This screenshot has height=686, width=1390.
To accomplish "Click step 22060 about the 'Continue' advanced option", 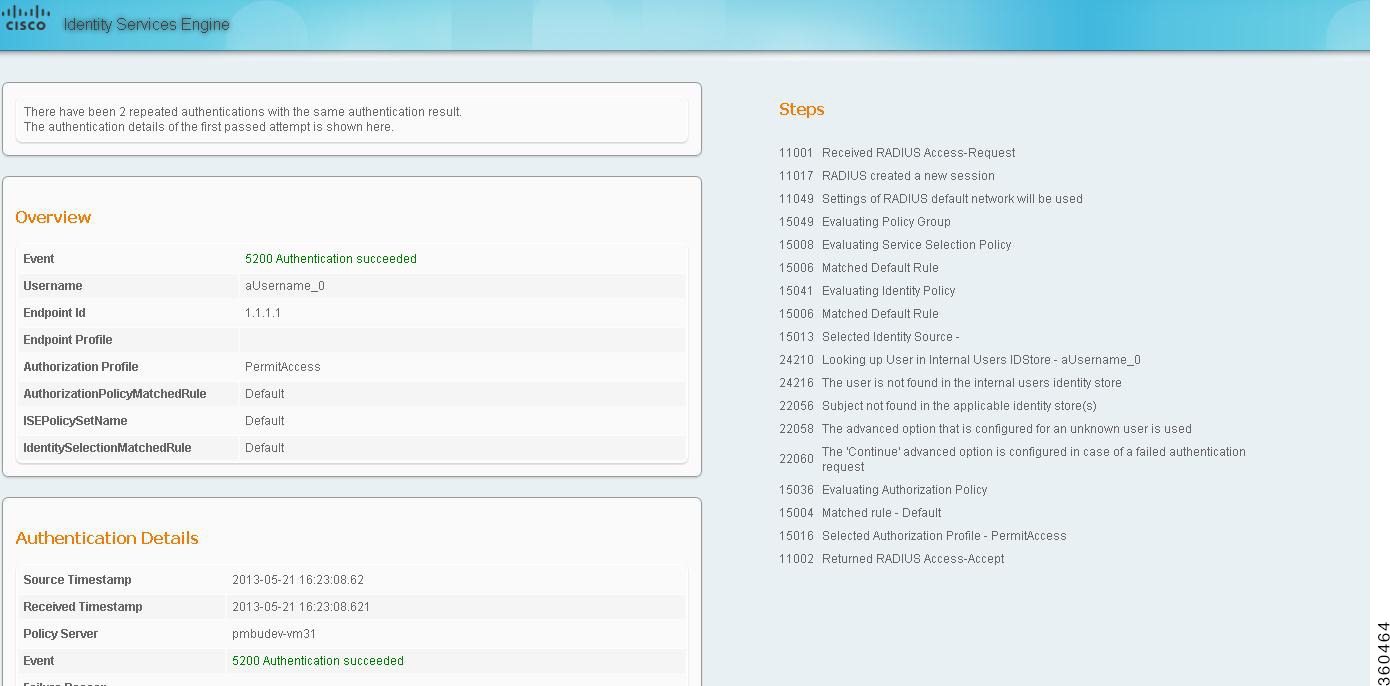I will coord(1012,459).
